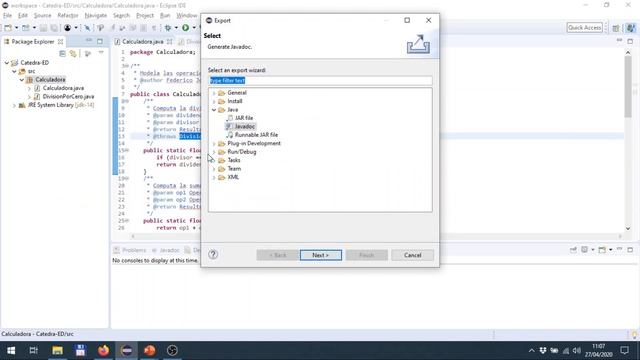
Task: Open Windows Start menu
Action: pos(11,351)
